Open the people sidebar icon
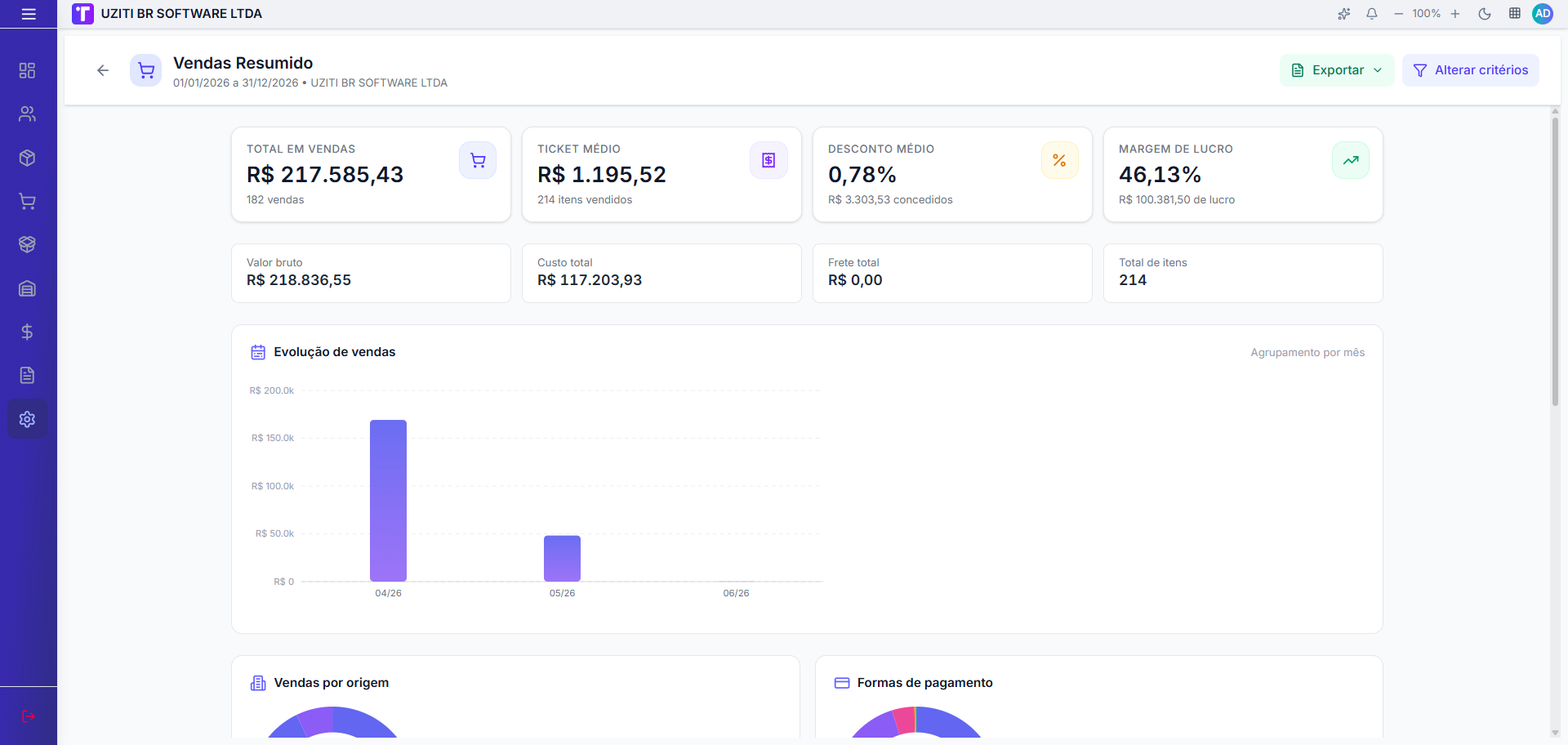The height and width of the screenshot is (745, 1568). point(27,114)
